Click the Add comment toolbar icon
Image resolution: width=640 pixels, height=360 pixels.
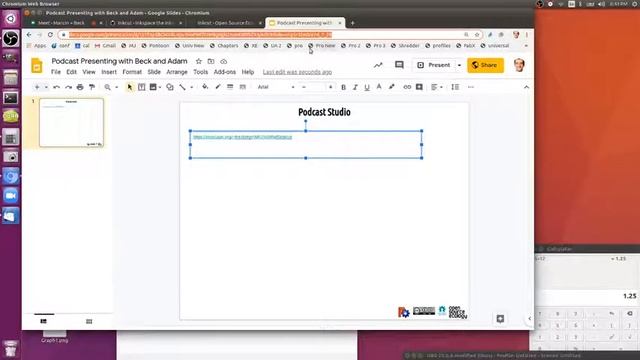(419, 87)
